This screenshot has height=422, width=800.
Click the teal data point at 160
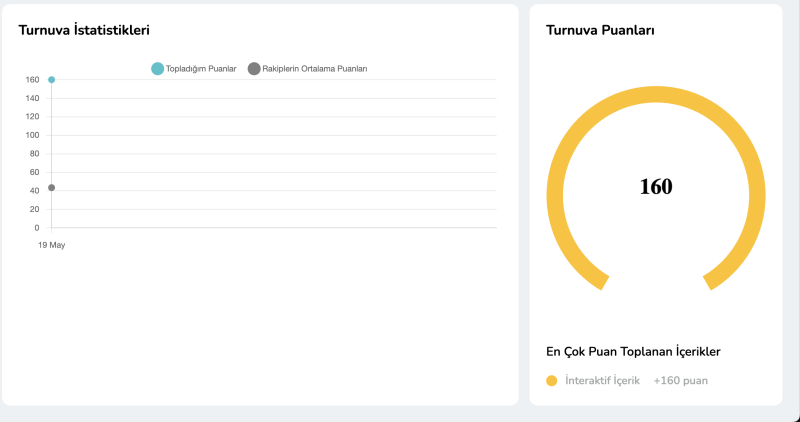[51, 80]
